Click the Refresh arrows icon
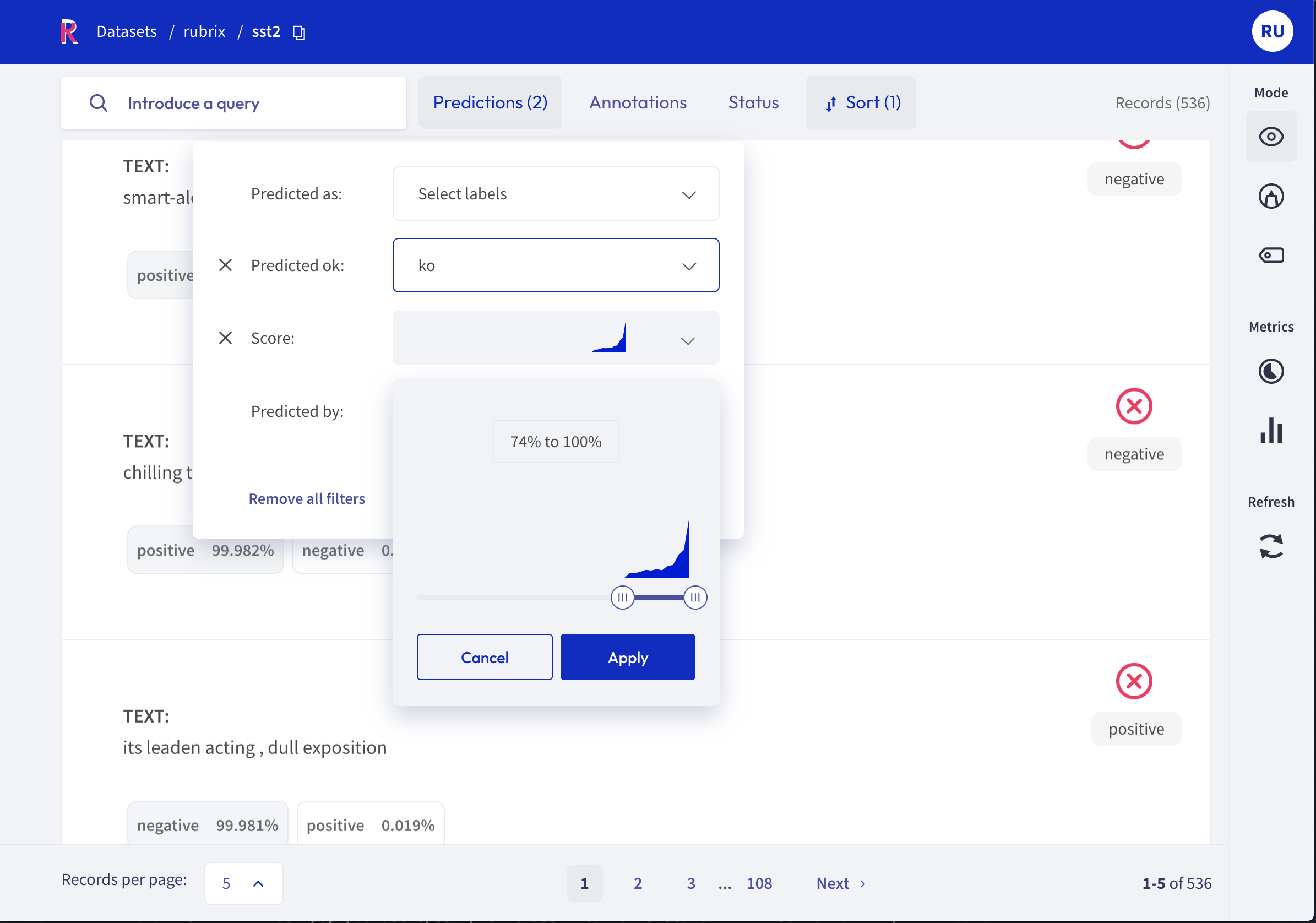Viewport: 1316px width, 923px height. click(1270, 546)
